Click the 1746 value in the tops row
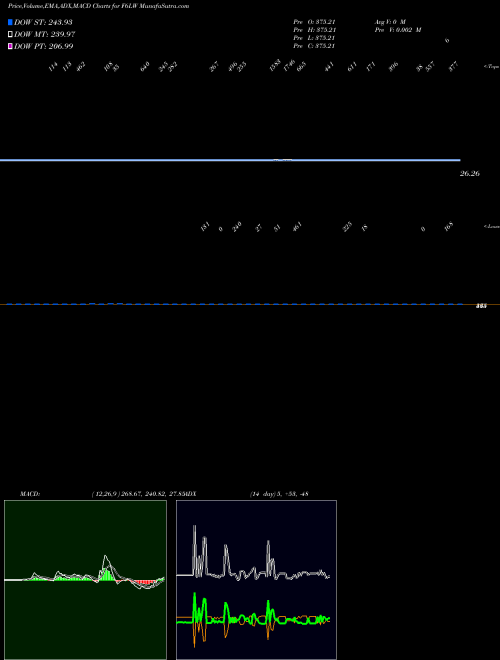Viewport: 500px width, 660px height. (x=288, y=67)
